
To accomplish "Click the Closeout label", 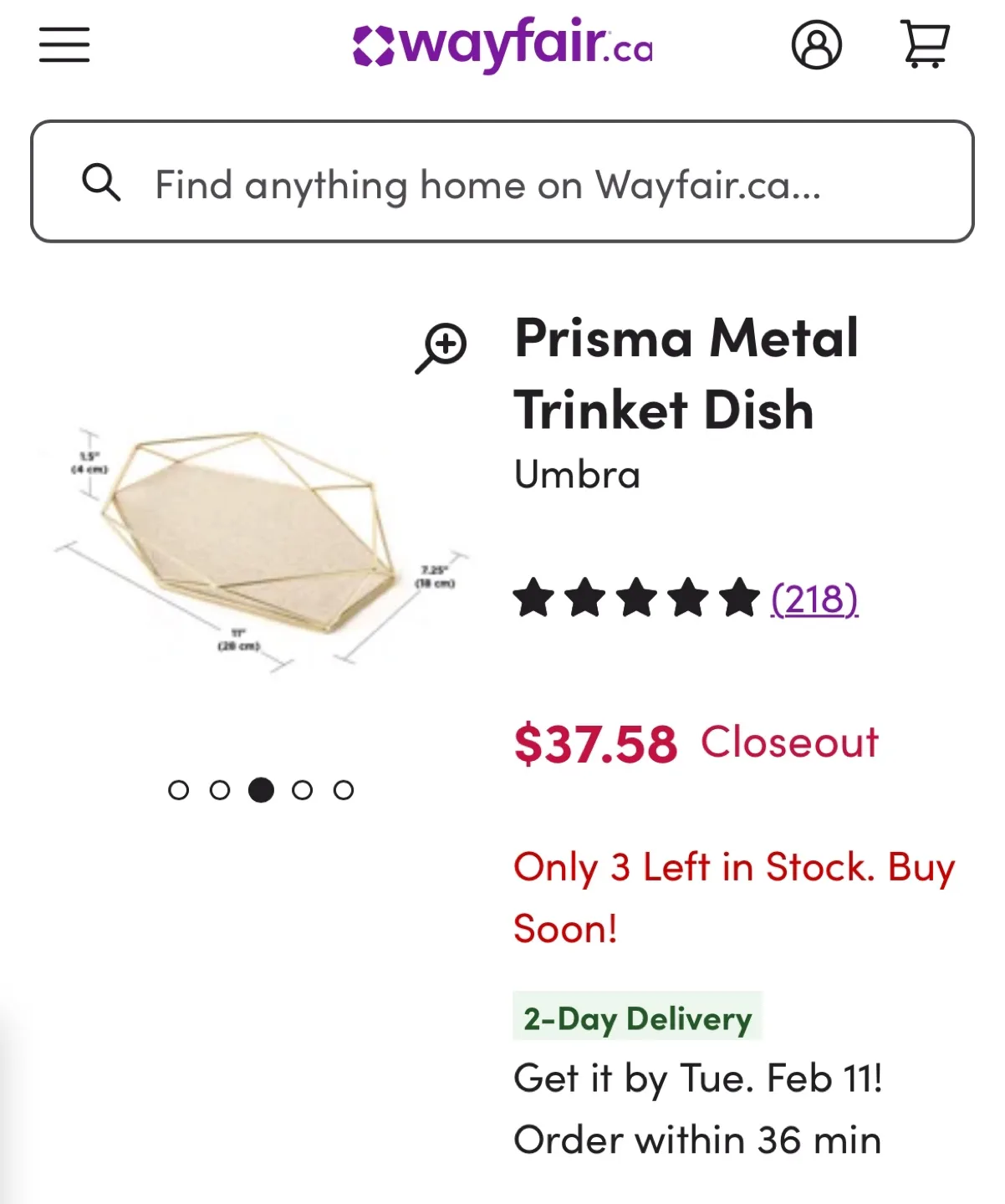I will coord(789,742).
